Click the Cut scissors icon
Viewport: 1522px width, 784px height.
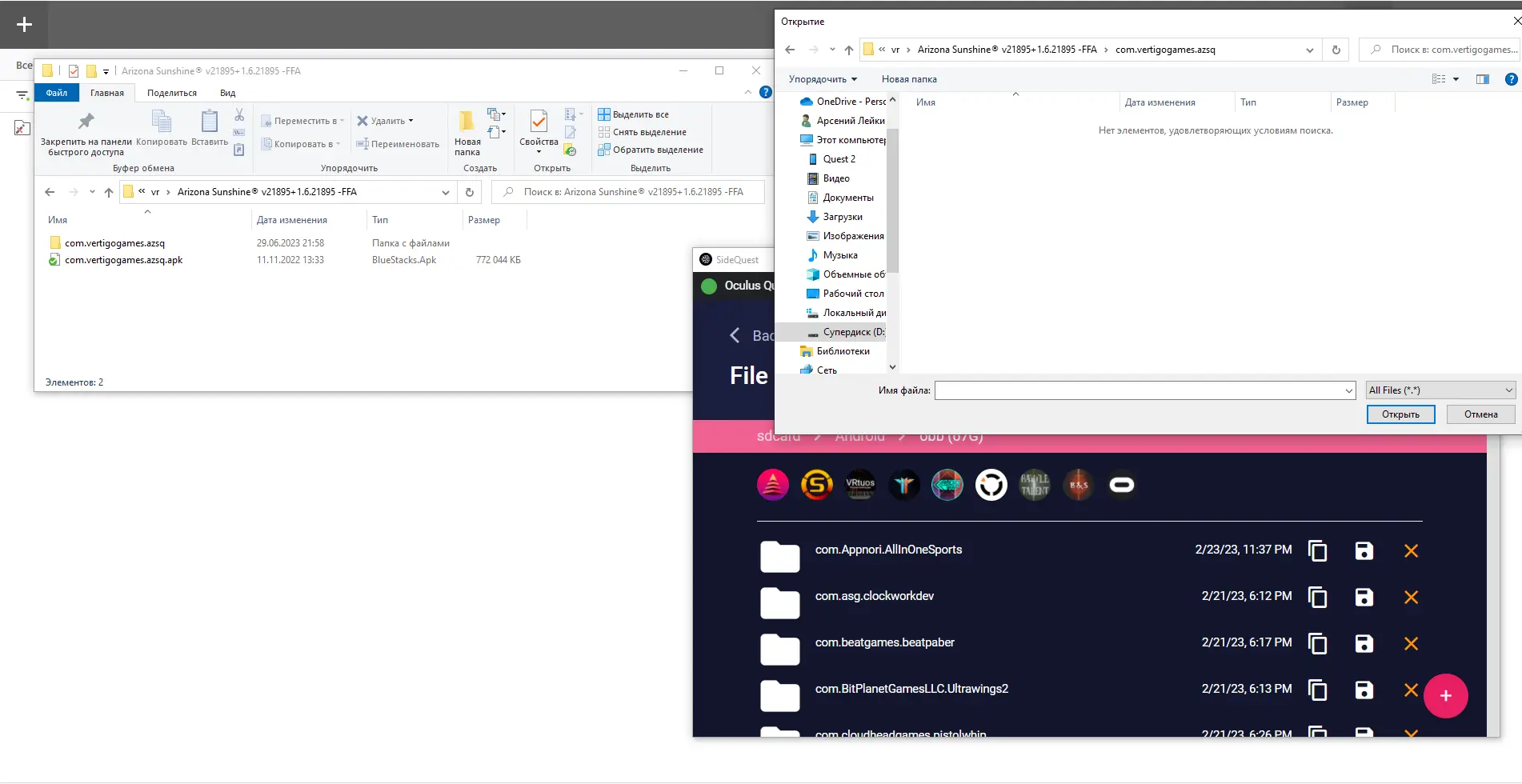pyautogui.click(x=239, y=115)
